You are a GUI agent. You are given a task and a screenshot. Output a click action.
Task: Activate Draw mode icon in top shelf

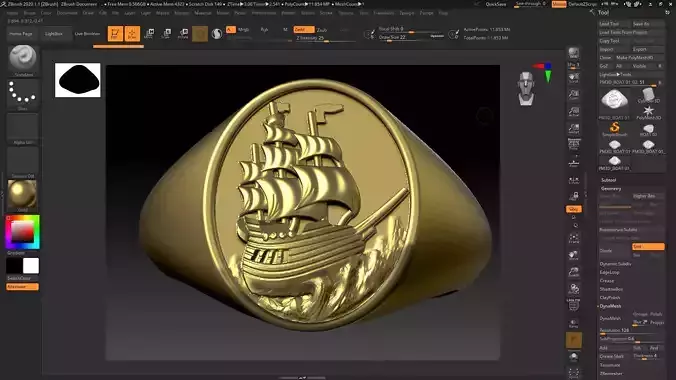132,34
